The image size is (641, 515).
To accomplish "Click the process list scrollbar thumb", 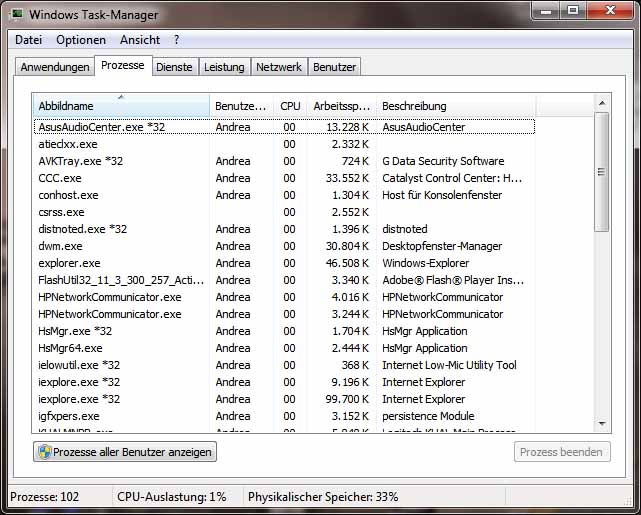I will 602,172.
